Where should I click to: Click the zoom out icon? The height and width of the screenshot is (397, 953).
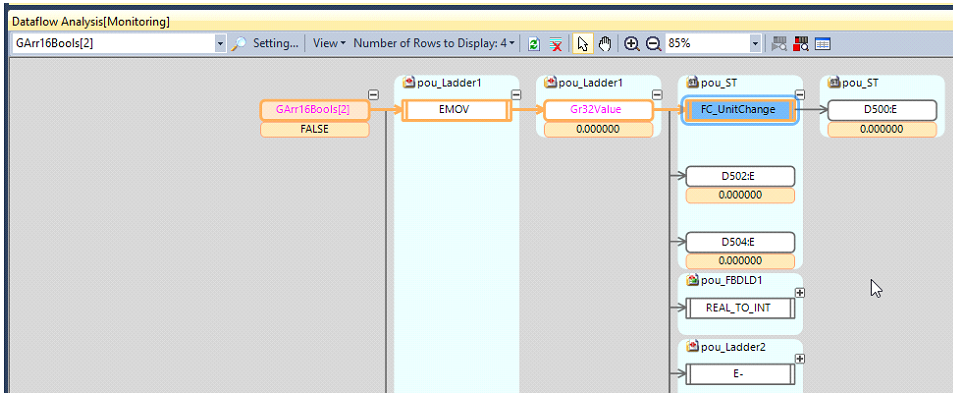click(653, 44)
